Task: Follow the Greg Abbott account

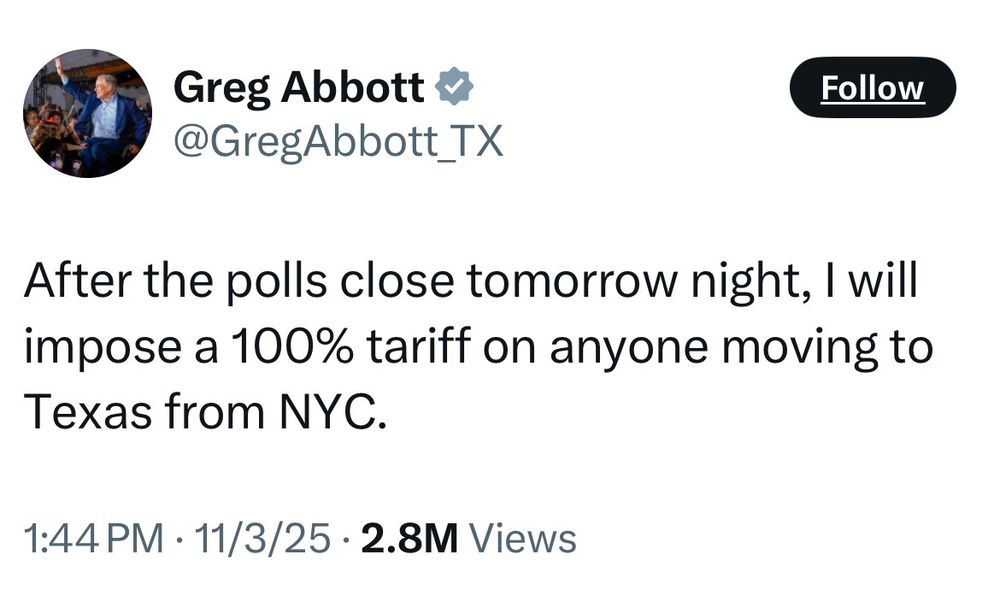Action: pos(872,87)
